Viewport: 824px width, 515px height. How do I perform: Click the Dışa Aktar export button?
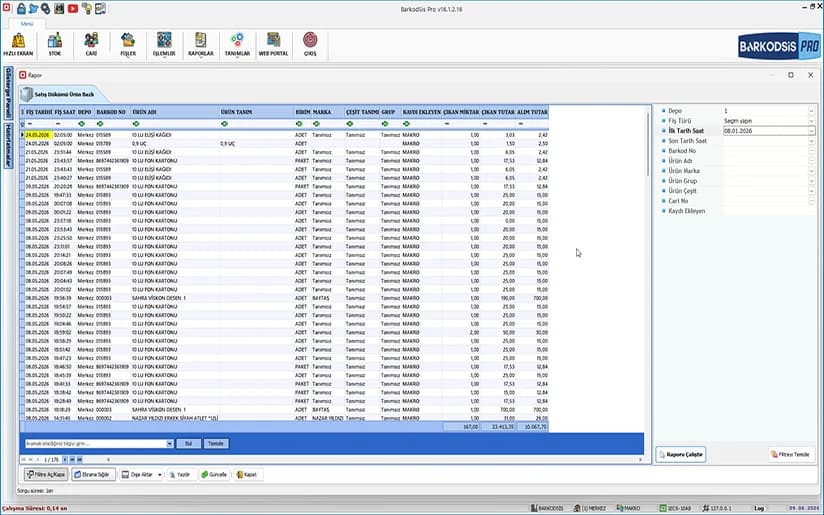pos(137,475)
